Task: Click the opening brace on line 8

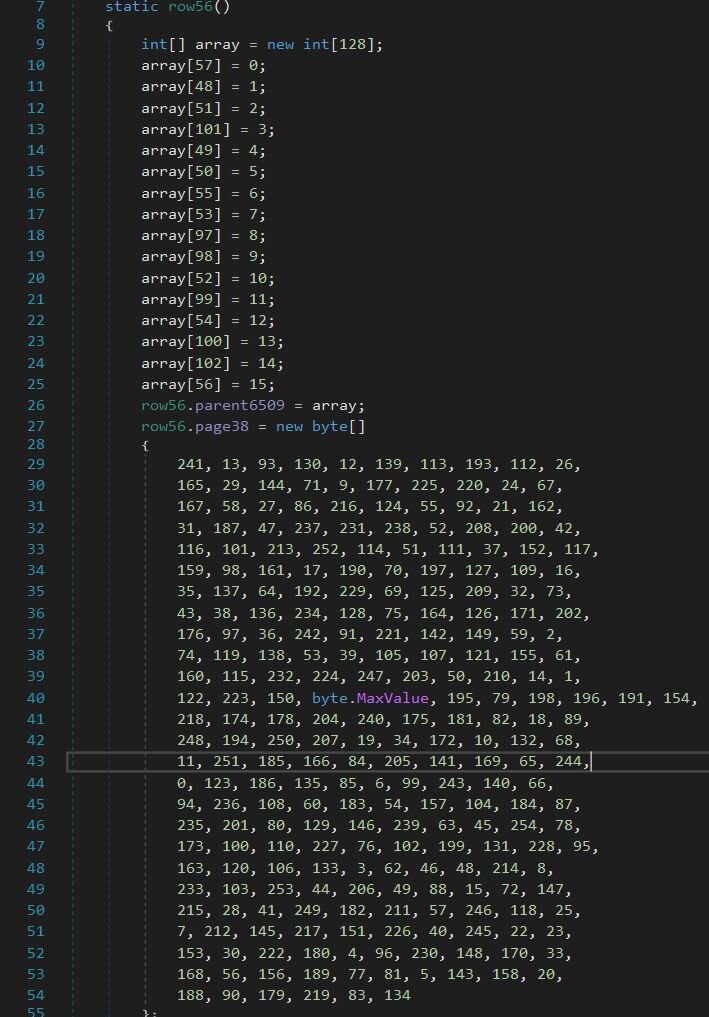Action: [109, 25]
